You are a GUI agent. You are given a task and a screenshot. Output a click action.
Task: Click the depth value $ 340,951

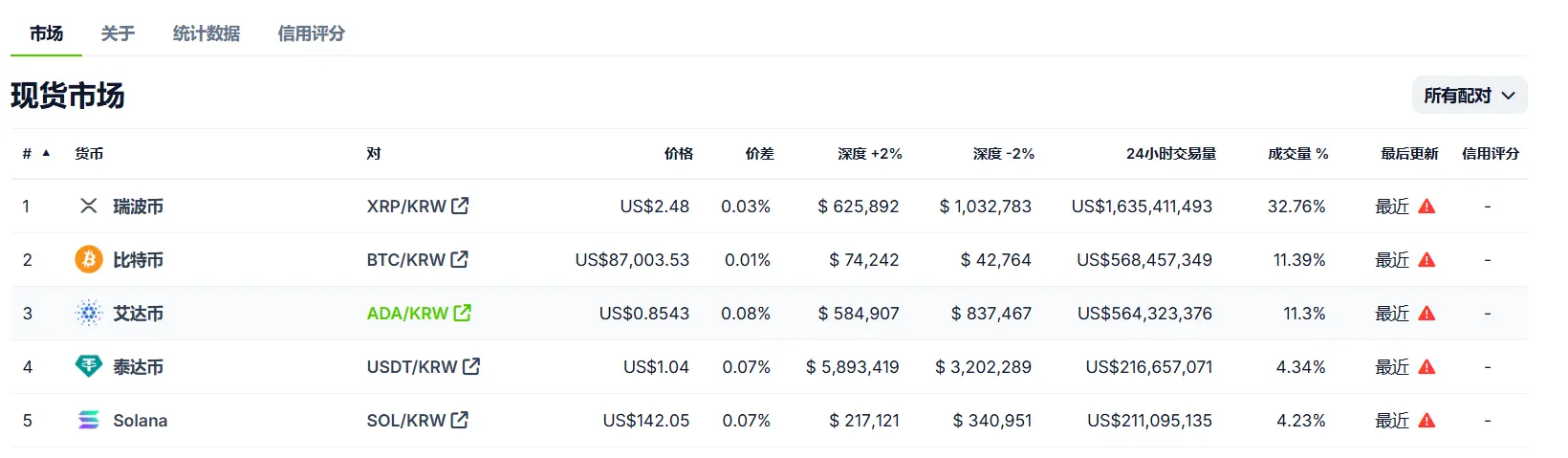coord(992,420)
